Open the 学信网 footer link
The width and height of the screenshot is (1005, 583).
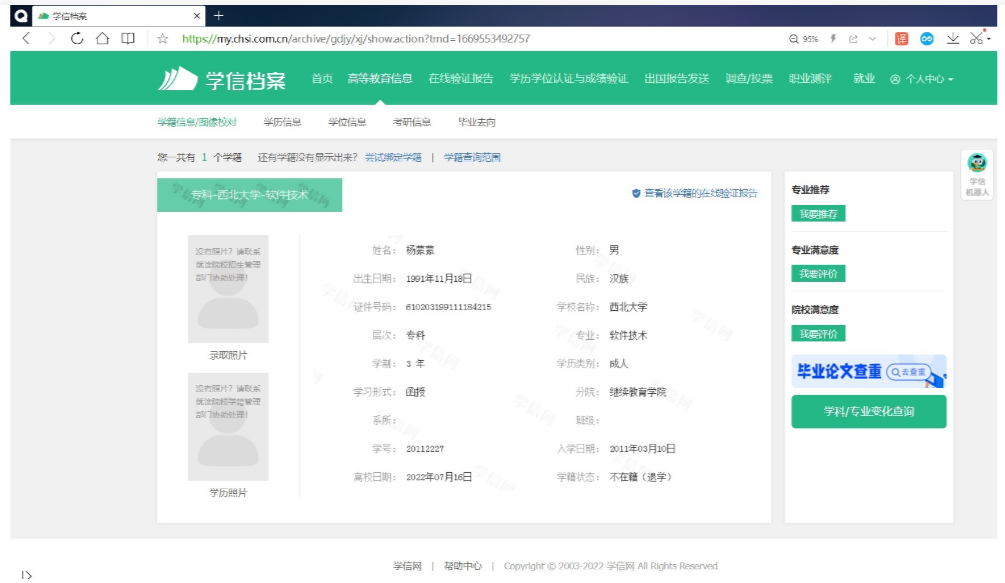point(408,566)
